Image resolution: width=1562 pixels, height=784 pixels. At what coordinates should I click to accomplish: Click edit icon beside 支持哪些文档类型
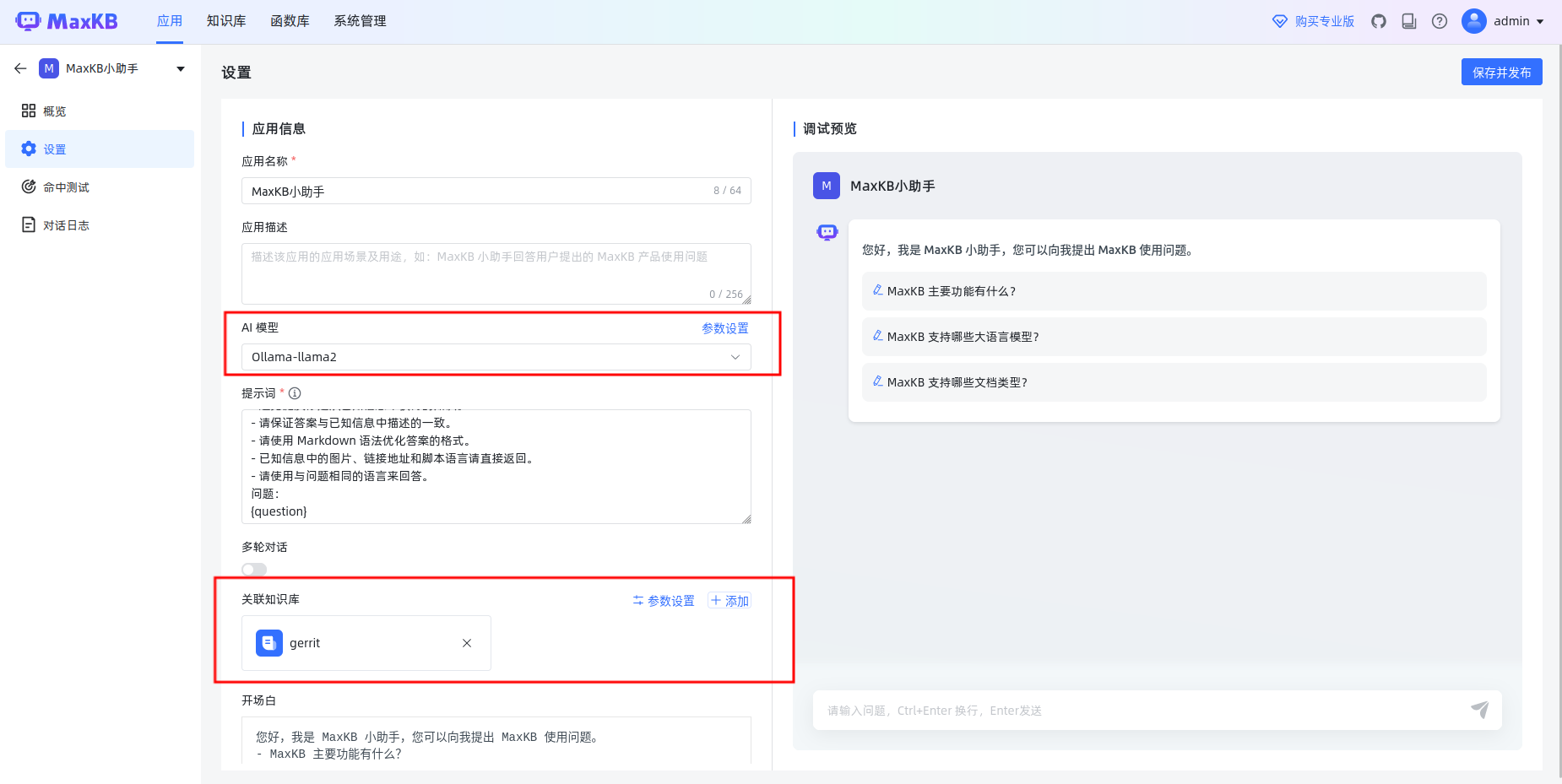click(878, 381)
